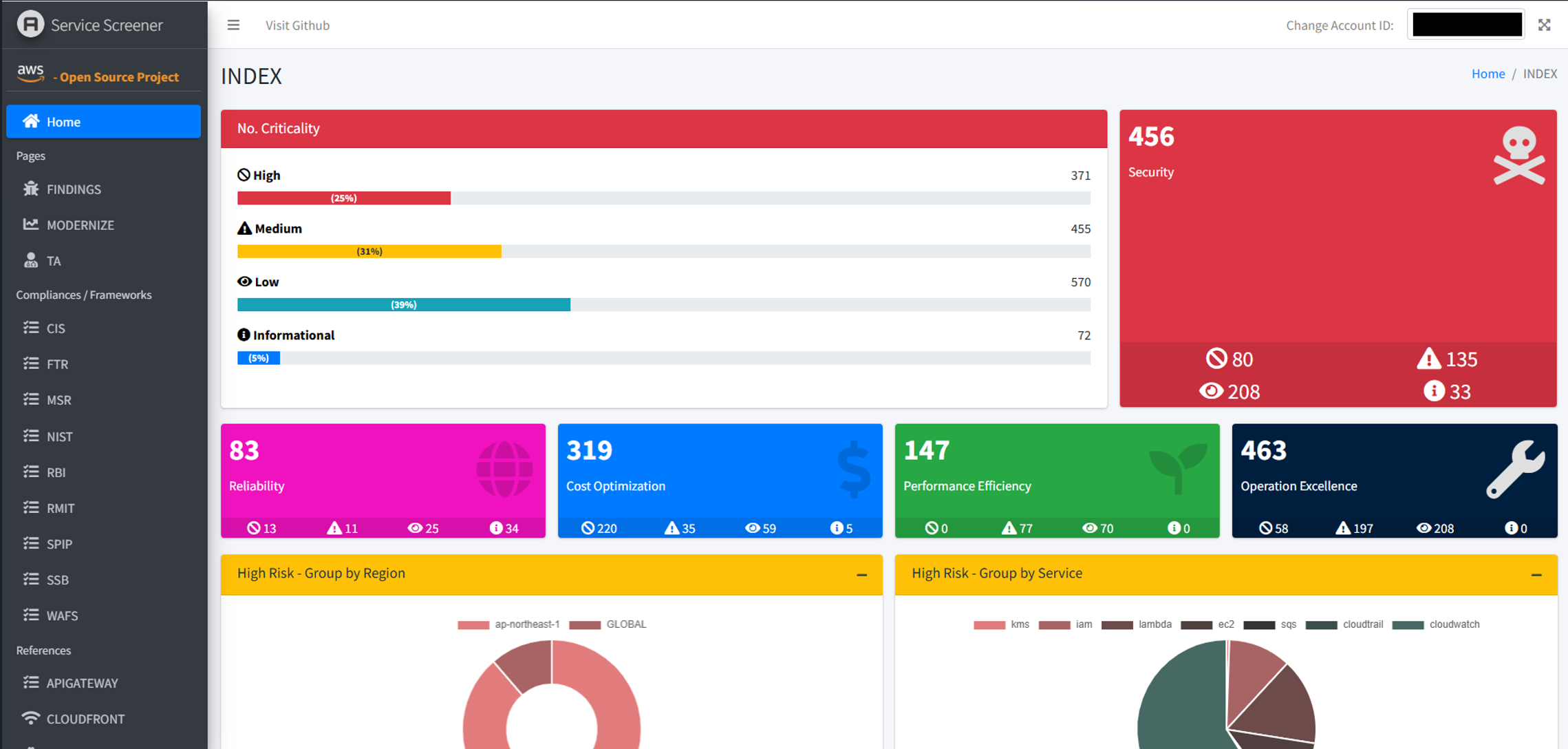Toggle ec2 legend in service chart
This screenshot has width=1568, height=749.
(x=1207, y=624)
